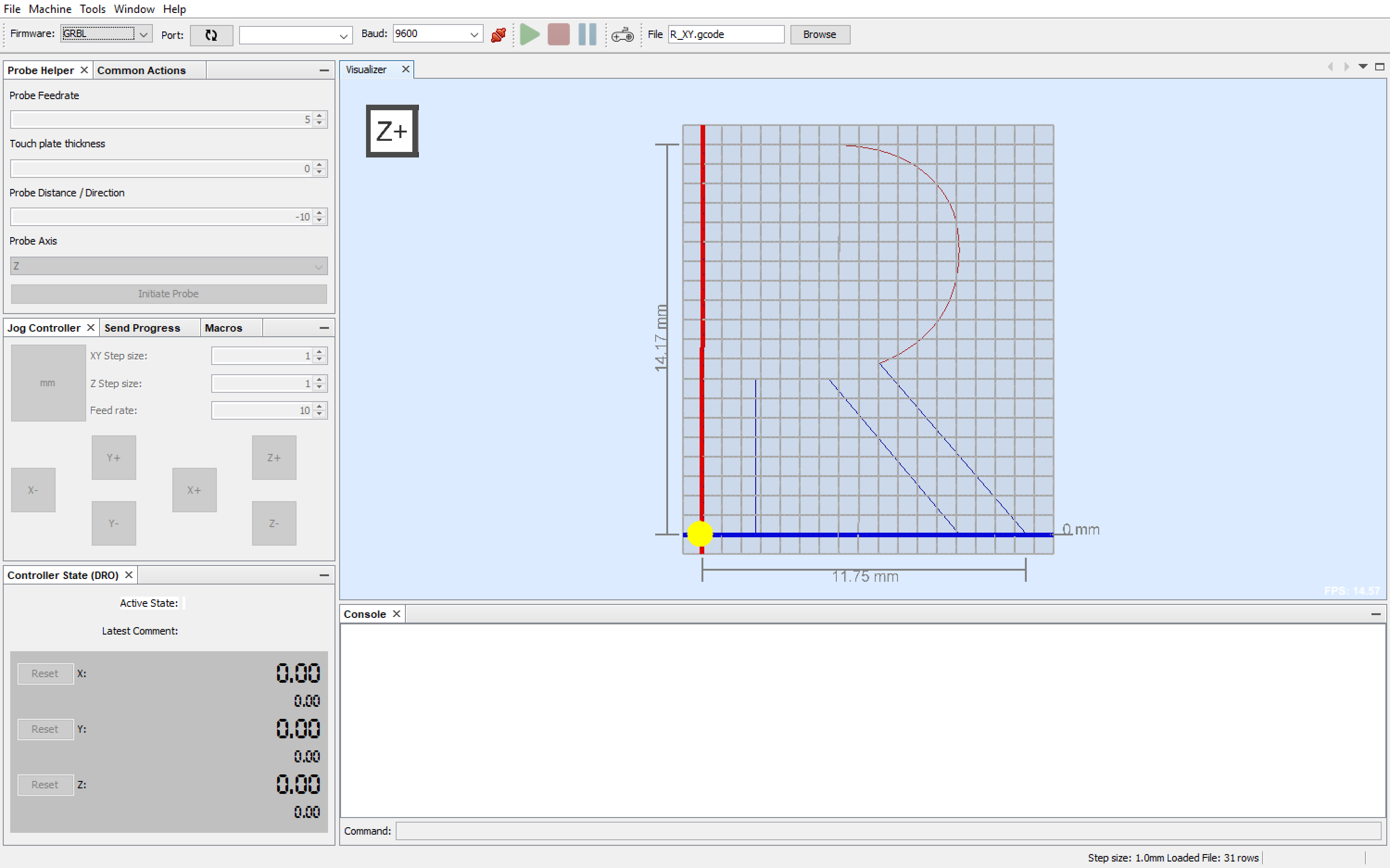Decrease Z Step size
Viewport: 1390px width, 868px height.
pyautogui.click(x=320, y=387)
